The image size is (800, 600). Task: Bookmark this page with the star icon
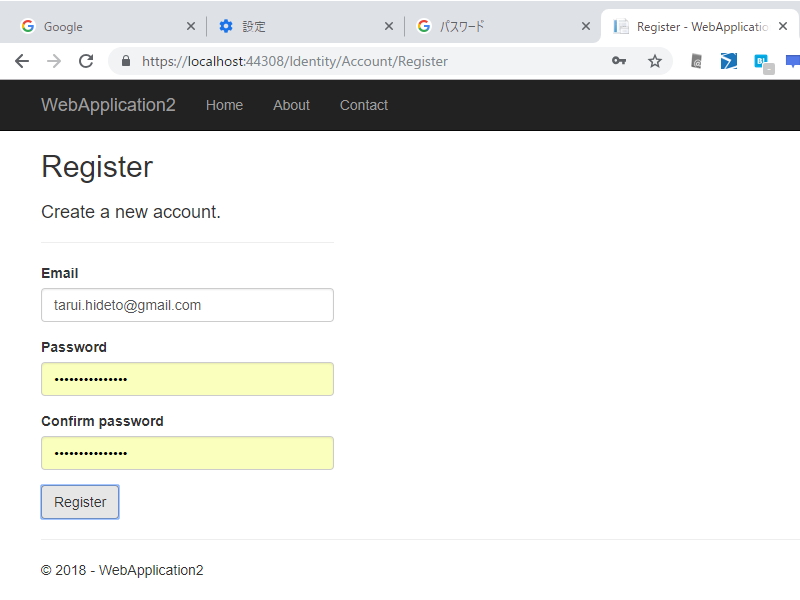tap(655, 61)
